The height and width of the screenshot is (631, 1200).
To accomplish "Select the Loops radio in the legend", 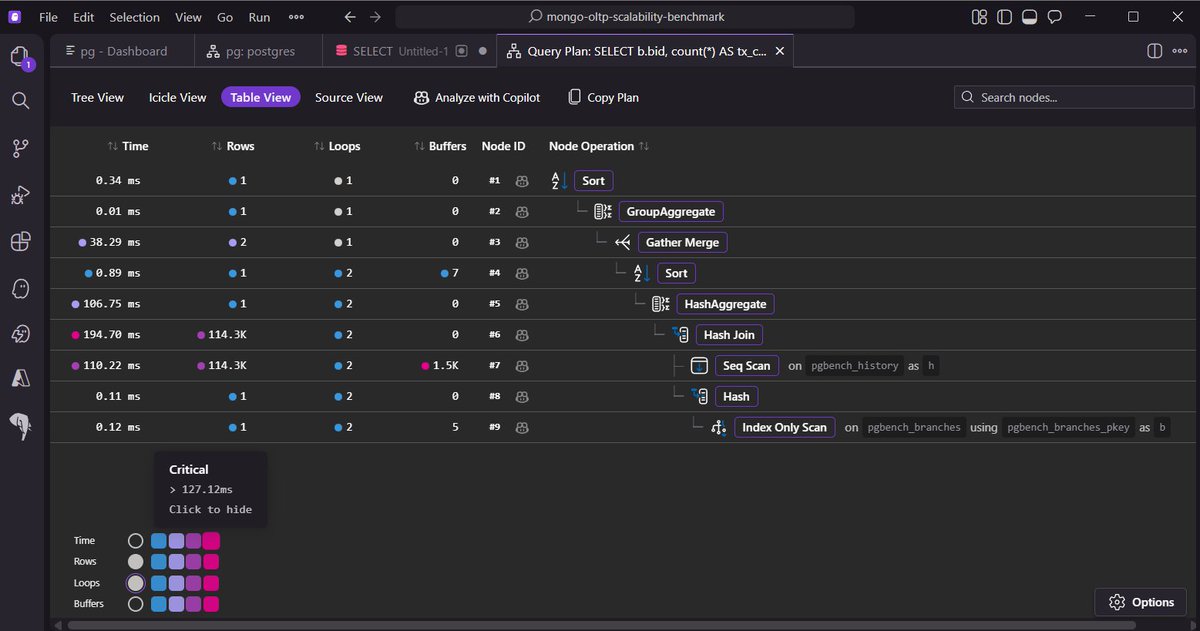I will 136,583.
